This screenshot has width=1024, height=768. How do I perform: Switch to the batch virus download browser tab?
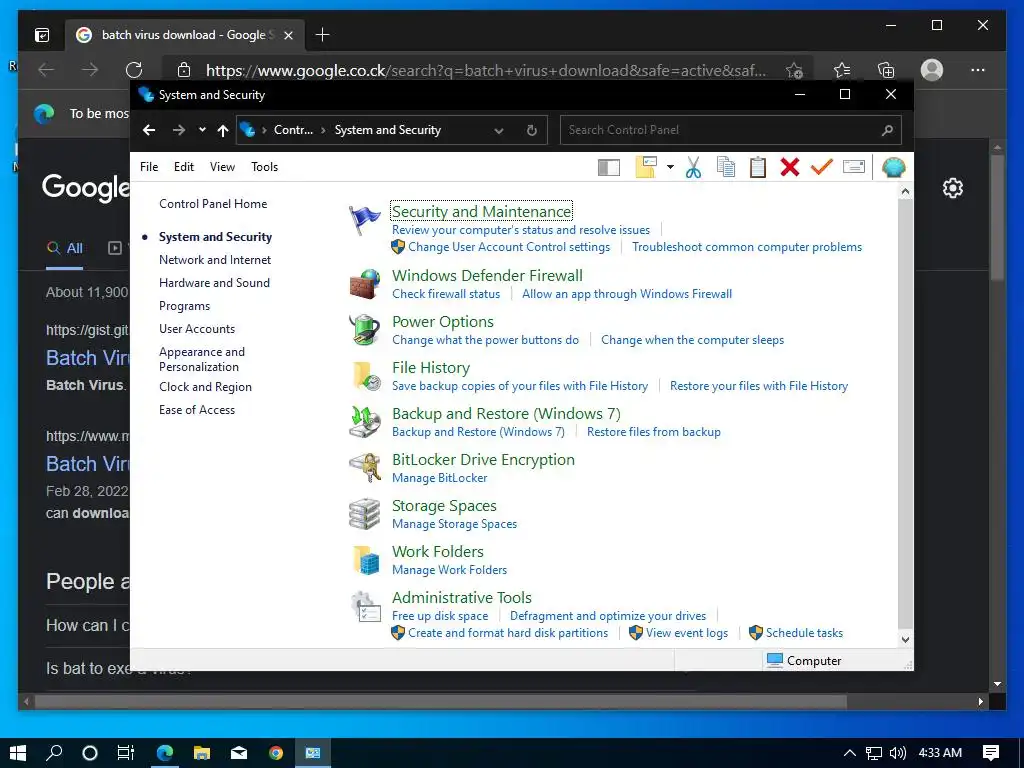coord(184,35)
